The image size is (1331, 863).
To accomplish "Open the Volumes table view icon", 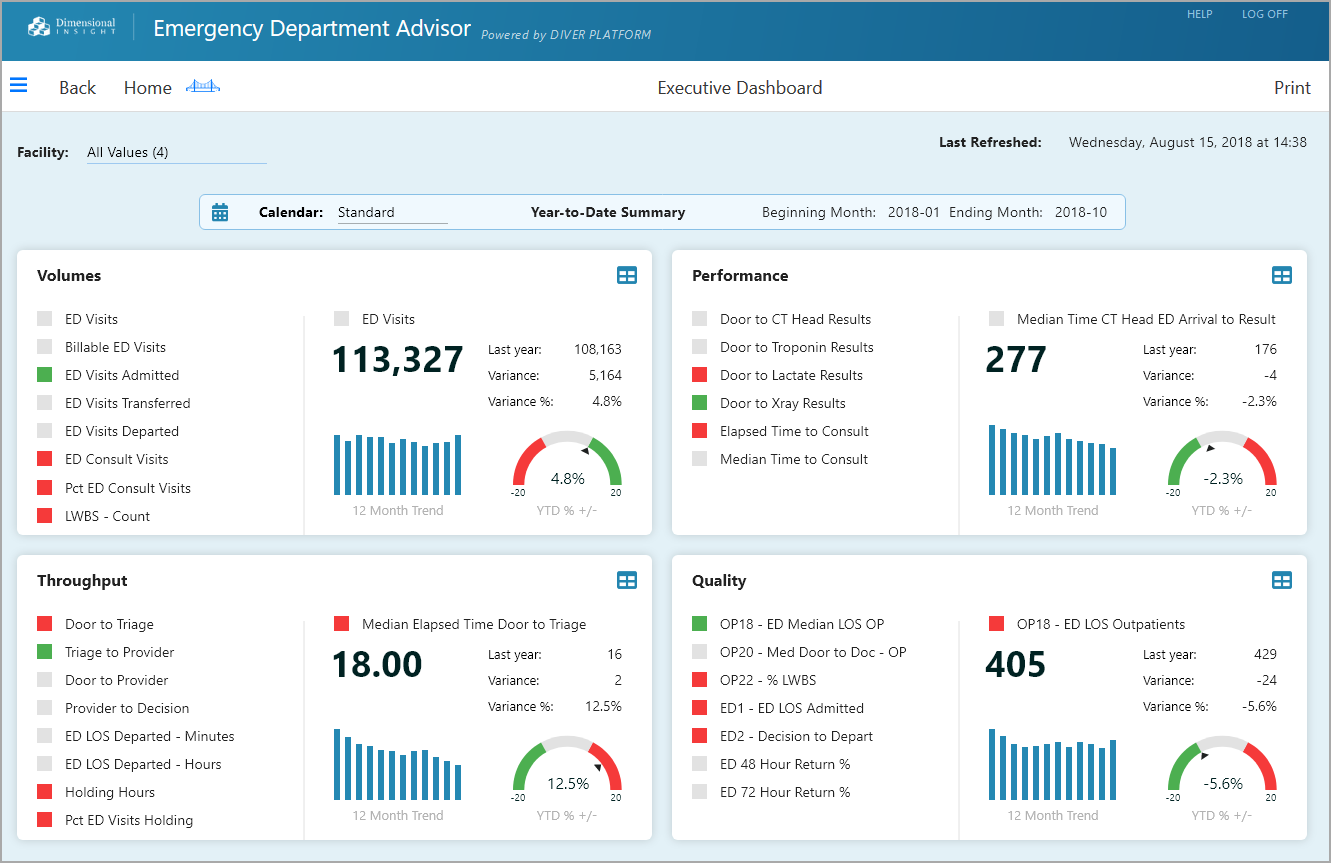I will pos(627,275).
